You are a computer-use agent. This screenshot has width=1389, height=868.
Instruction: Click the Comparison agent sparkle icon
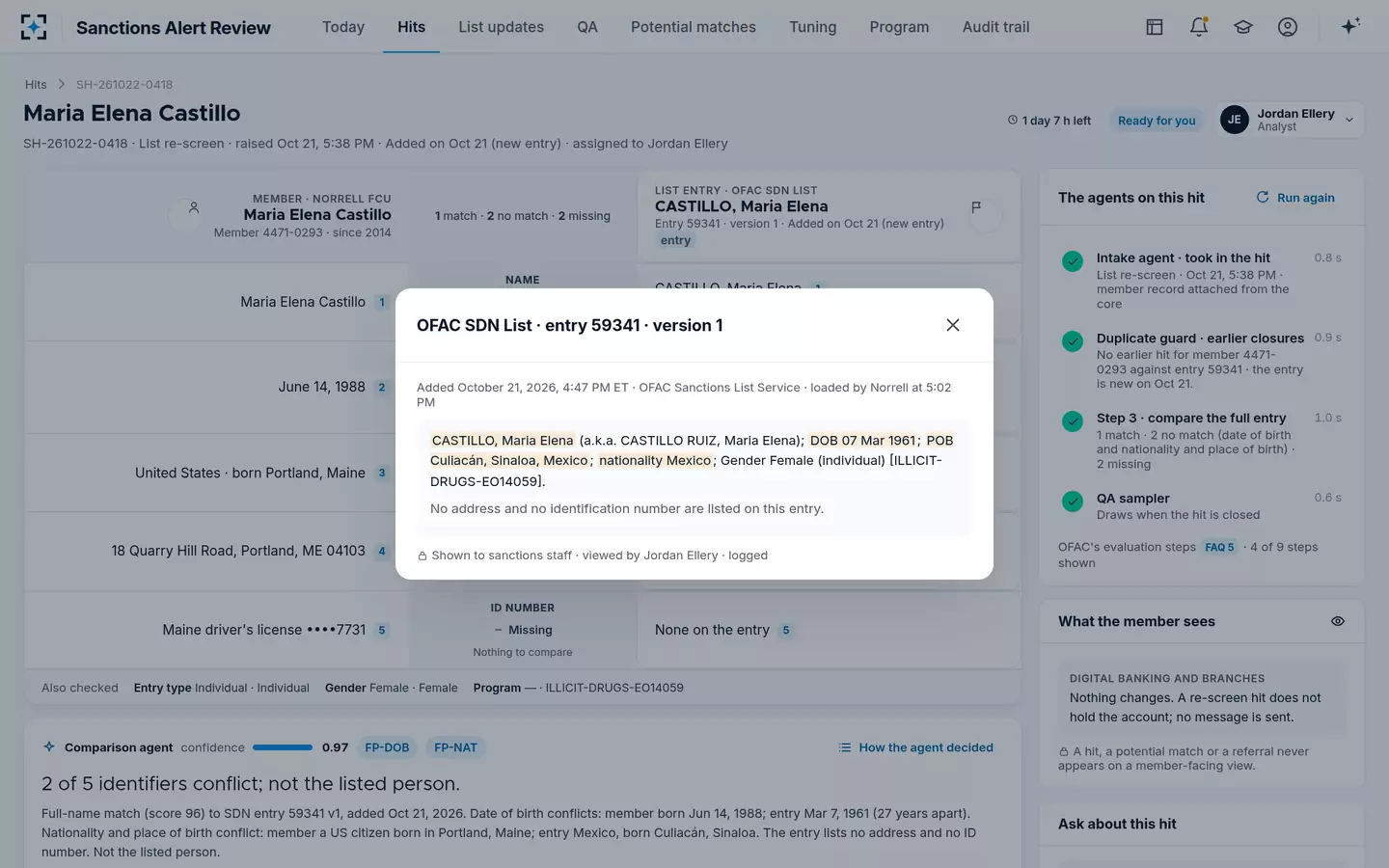[x=49, y=746]
